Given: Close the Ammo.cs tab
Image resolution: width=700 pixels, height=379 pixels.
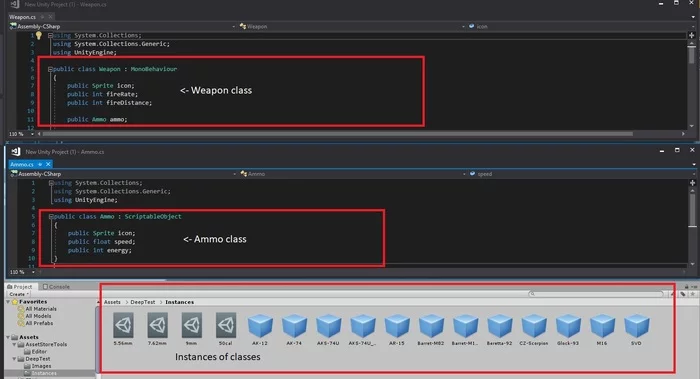Looking at the screenshot, I should point(48,164).
